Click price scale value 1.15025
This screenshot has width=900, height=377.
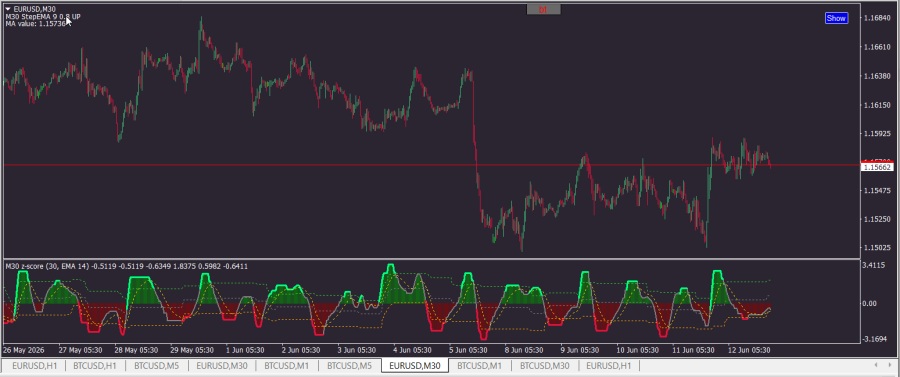point(876,248)
